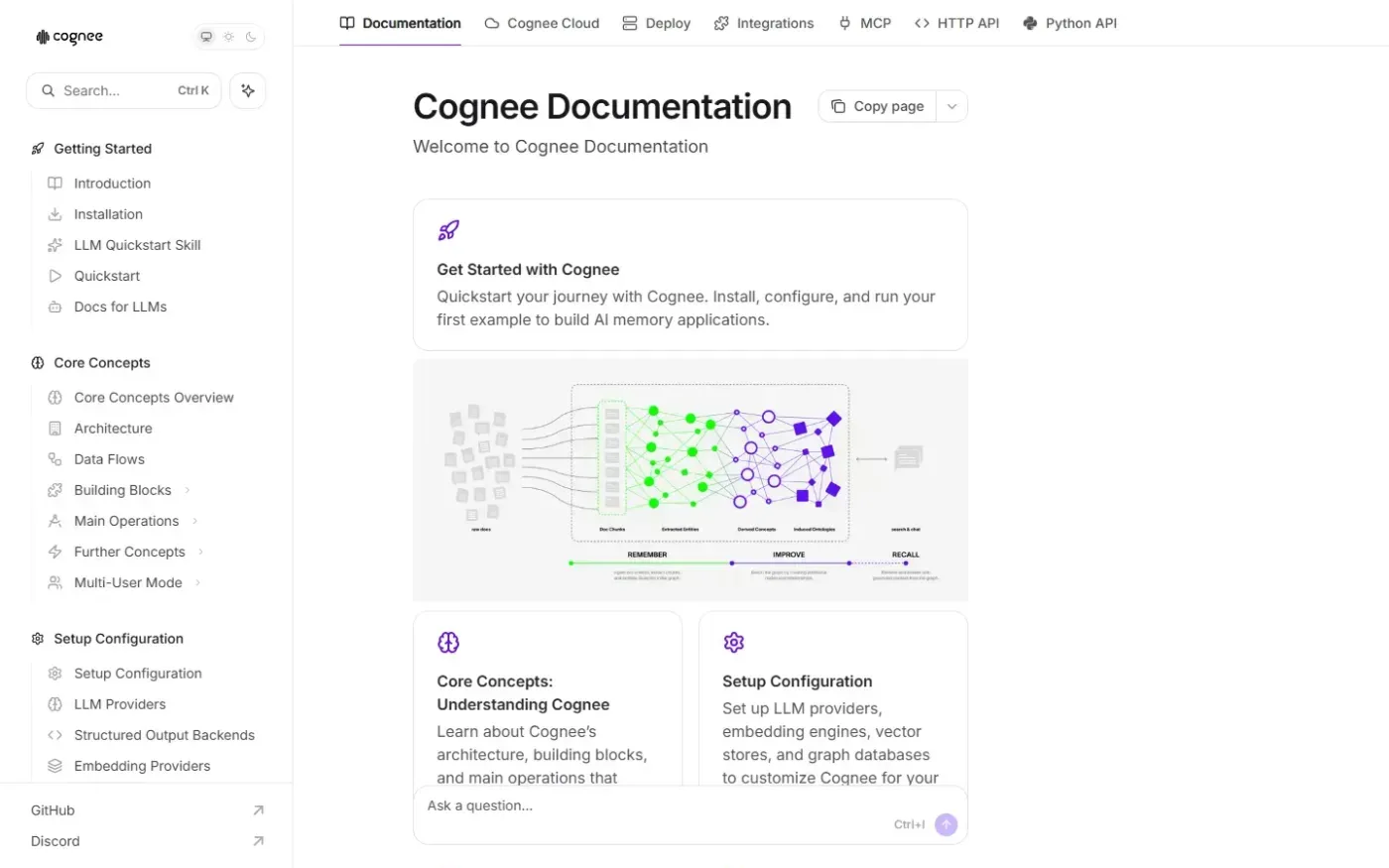
Task: Click the Copy page button
Action: (877, 106)
